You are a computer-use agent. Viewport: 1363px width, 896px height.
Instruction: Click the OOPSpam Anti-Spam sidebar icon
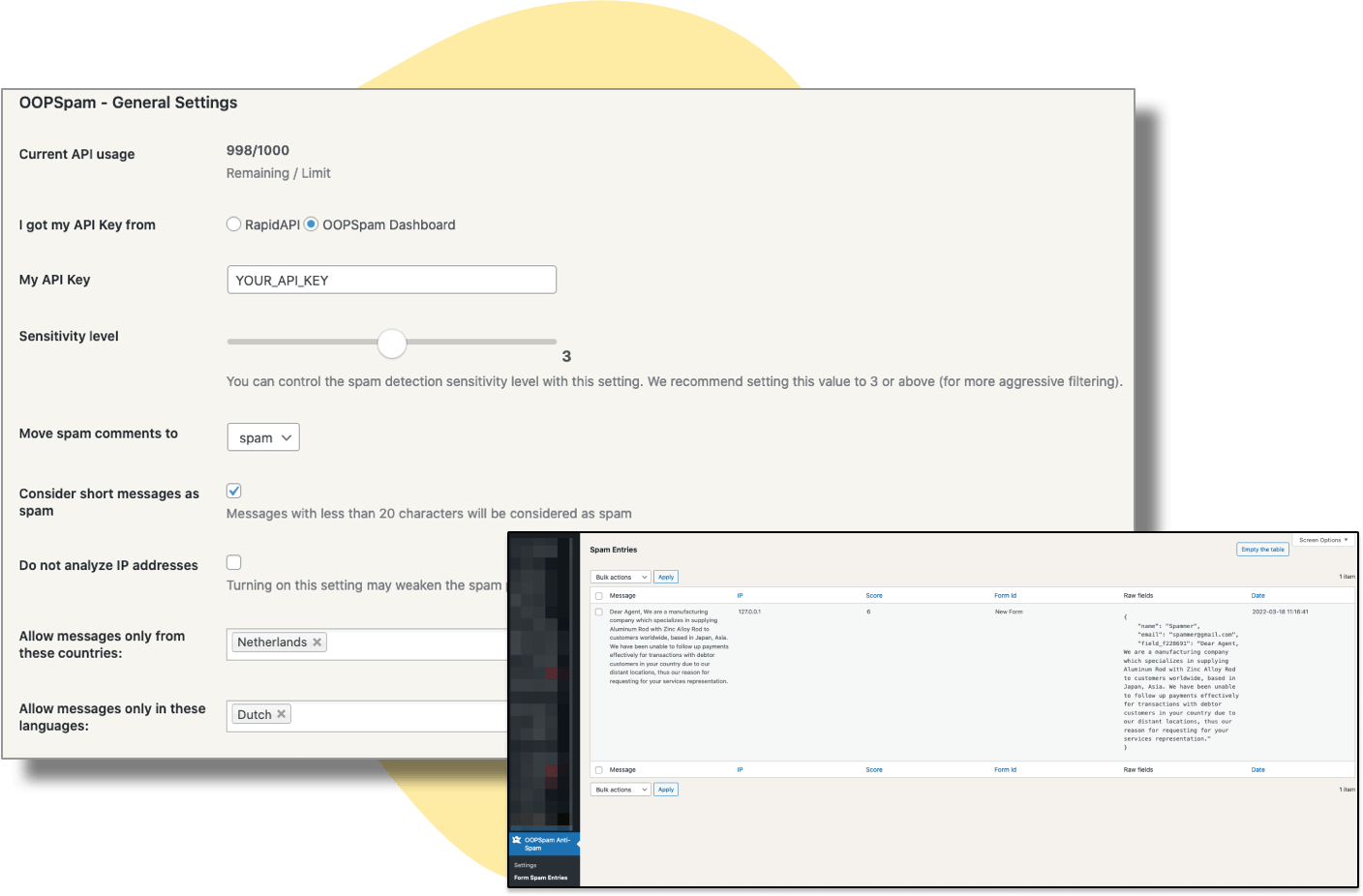tap(517, 840)
